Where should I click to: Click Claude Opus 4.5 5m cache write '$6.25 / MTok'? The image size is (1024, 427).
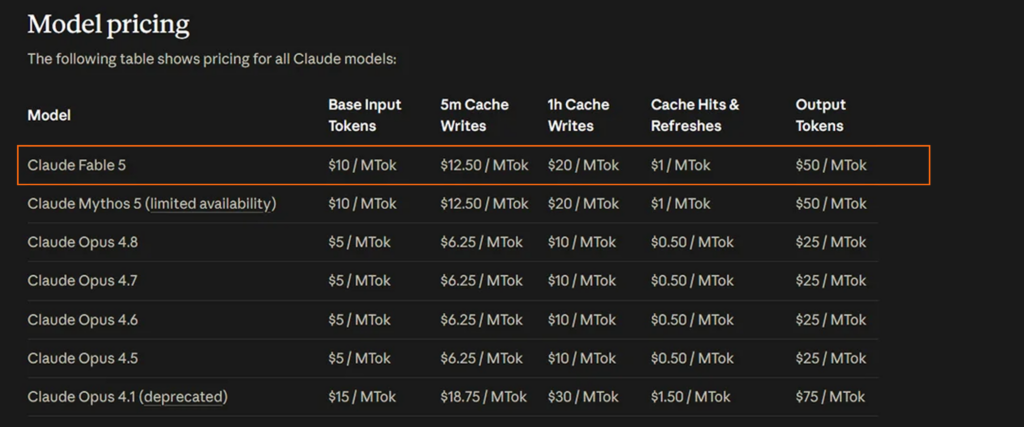pos(481,358)
